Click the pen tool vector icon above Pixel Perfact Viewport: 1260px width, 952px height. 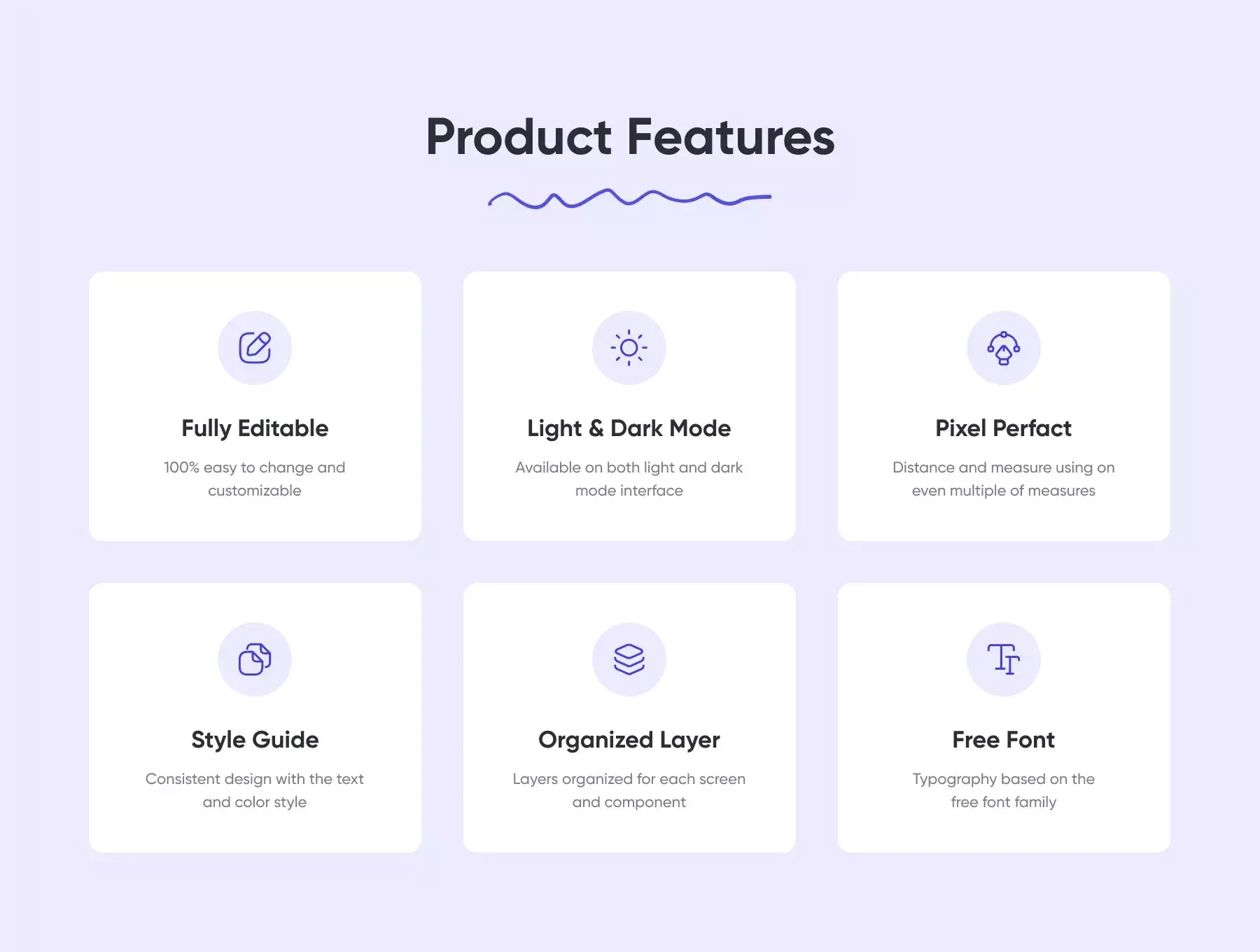point(1003,347)
